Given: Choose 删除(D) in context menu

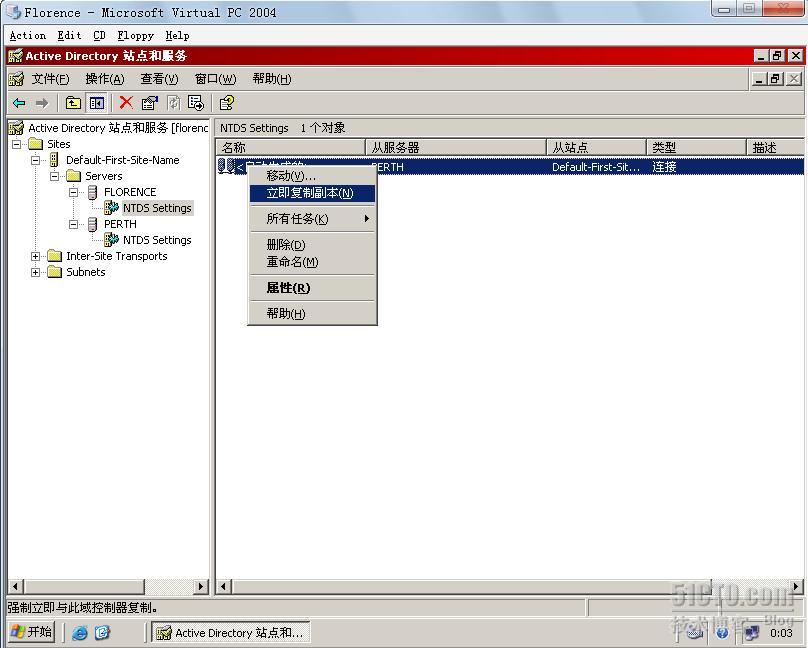Looking at the screenshot, I should pyautogui.click(x=312, y=245).
